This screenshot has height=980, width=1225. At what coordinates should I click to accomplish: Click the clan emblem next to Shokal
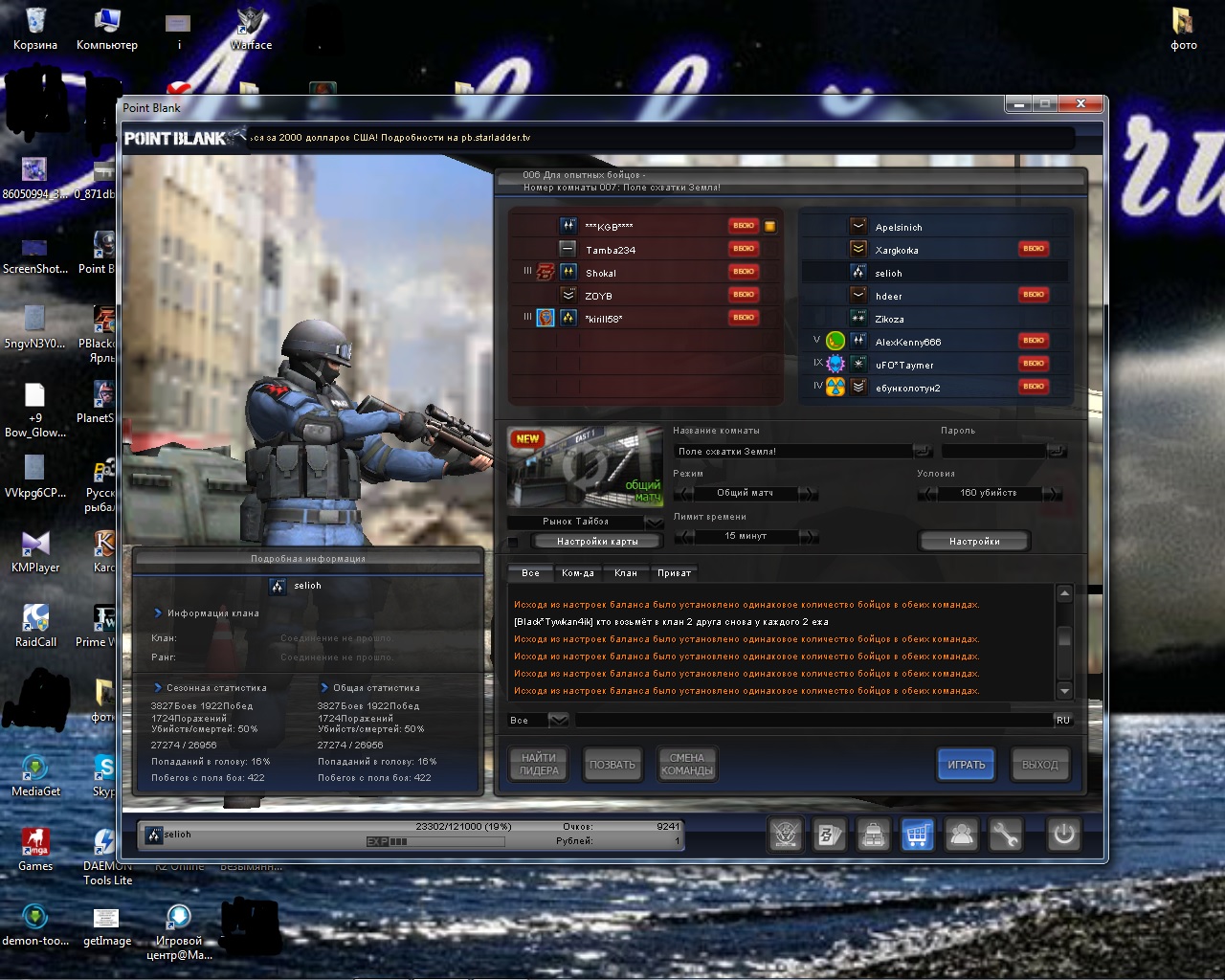point(546,272)
